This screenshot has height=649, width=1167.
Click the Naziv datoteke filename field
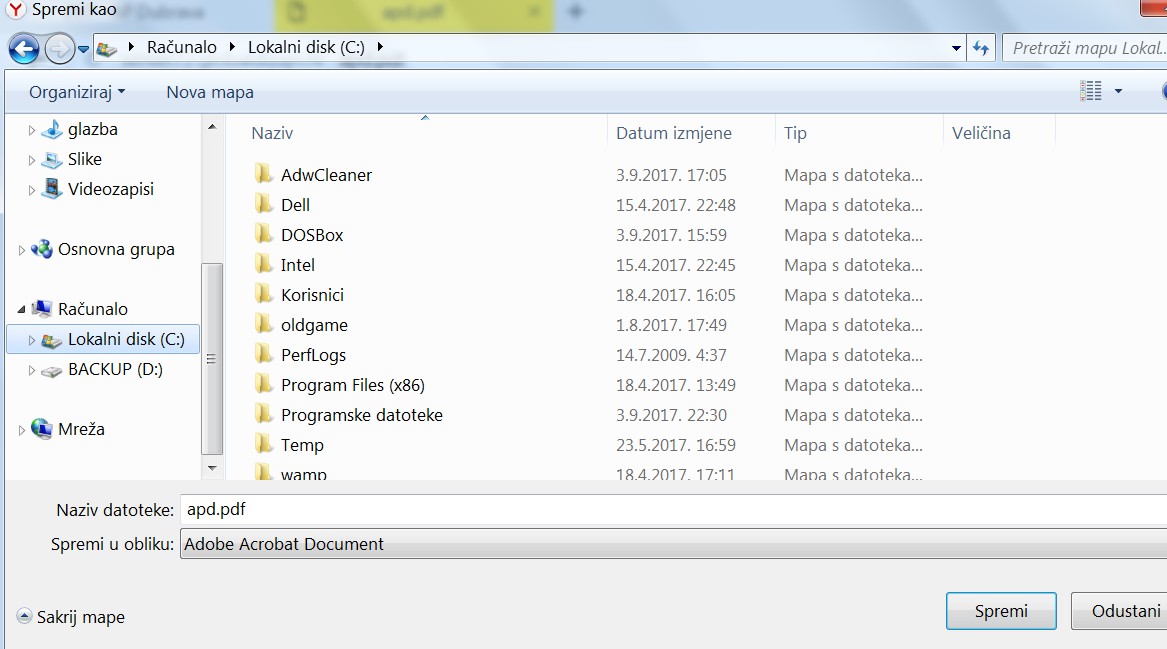click(672, 510)
